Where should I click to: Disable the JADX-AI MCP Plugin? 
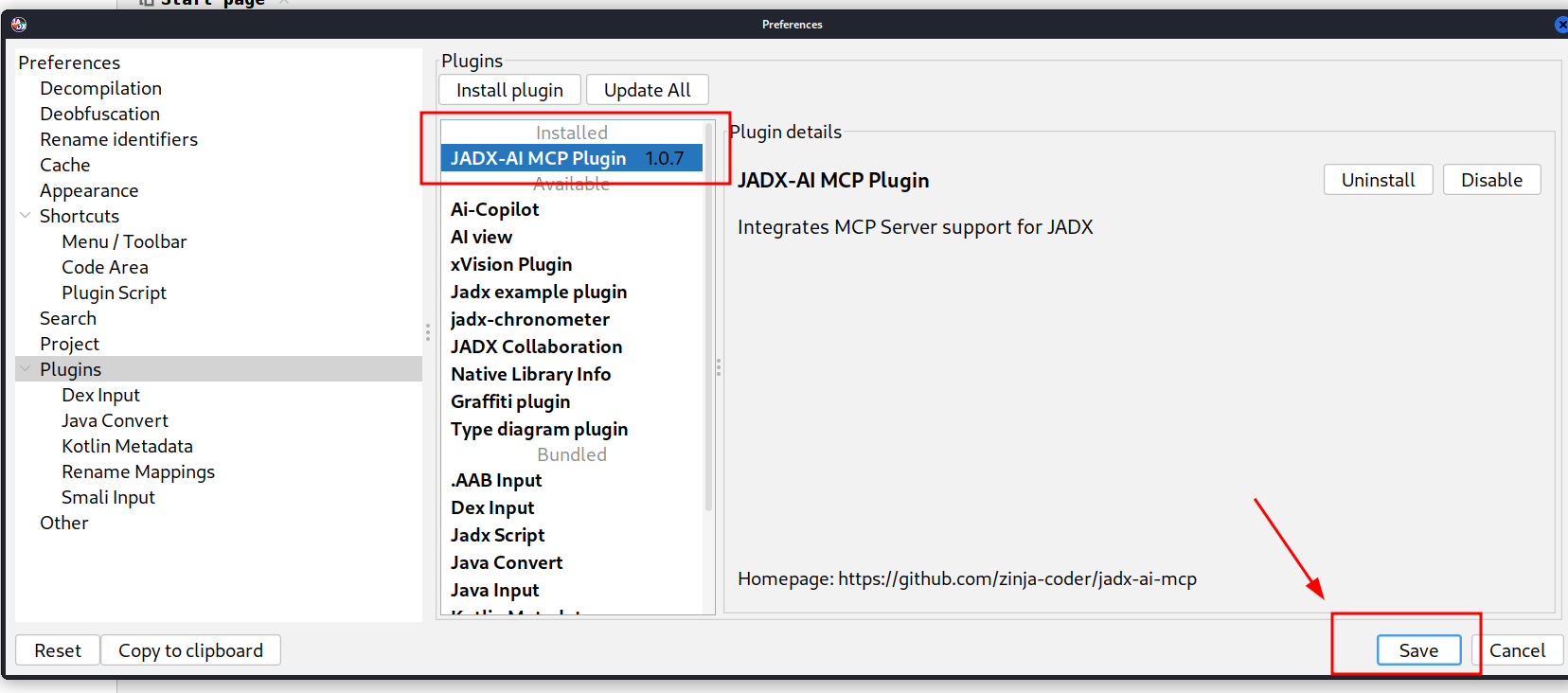1491,180
